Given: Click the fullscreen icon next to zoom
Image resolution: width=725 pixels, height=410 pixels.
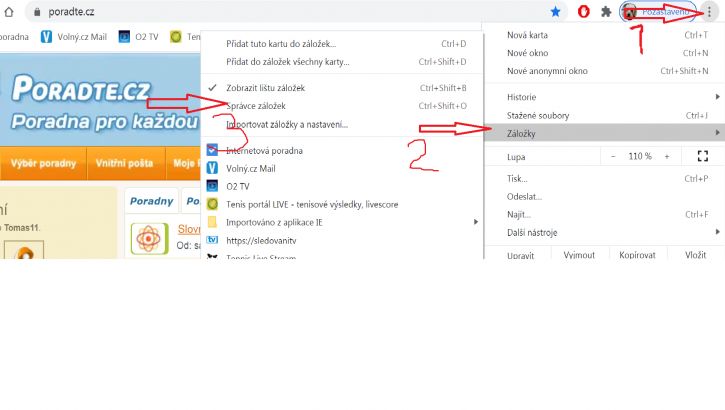Looking at the screenshot, I should [x=702, y=156].
